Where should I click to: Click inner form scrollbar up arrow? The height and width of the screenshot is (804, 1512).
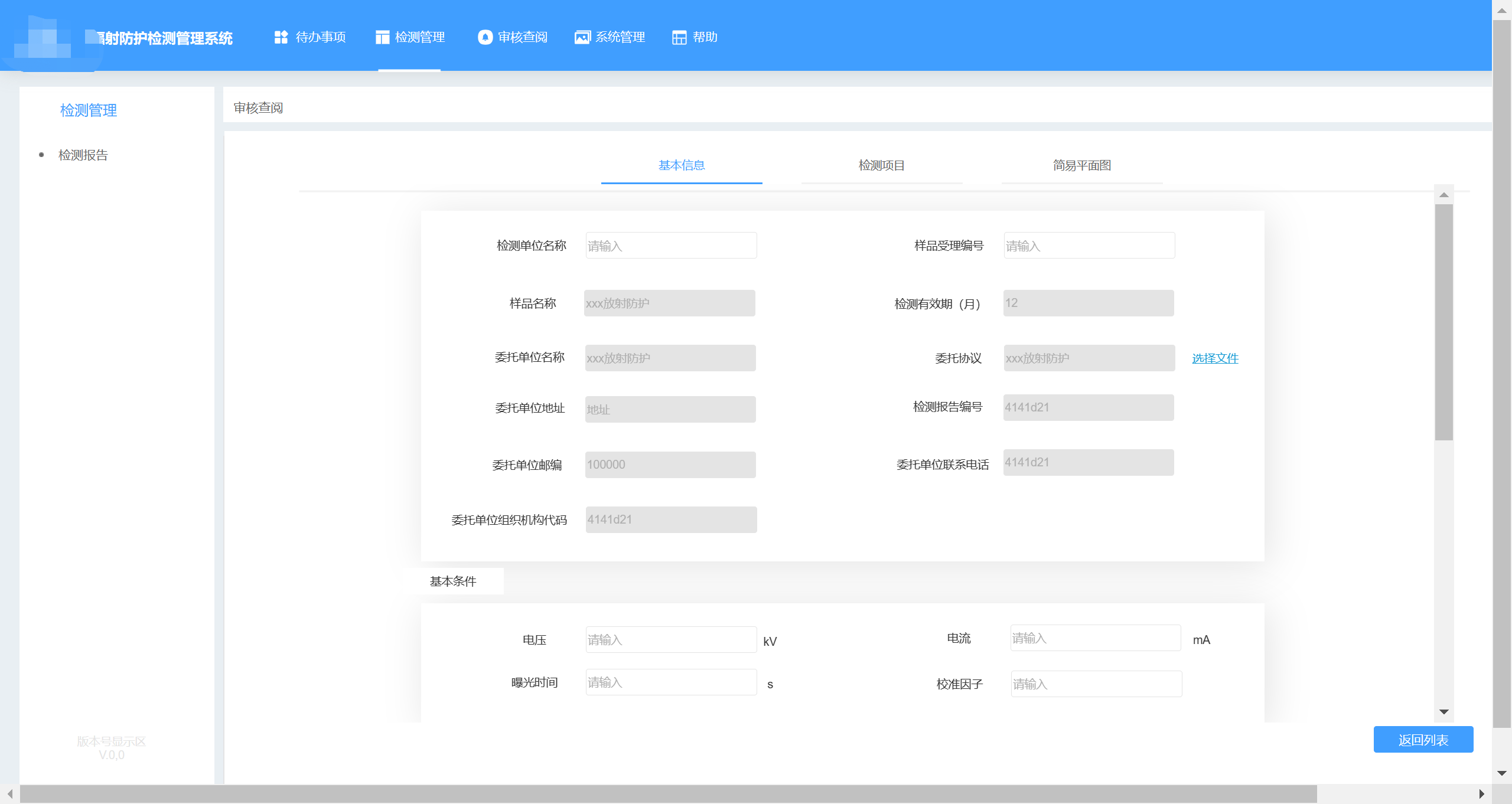point(1443,195)
